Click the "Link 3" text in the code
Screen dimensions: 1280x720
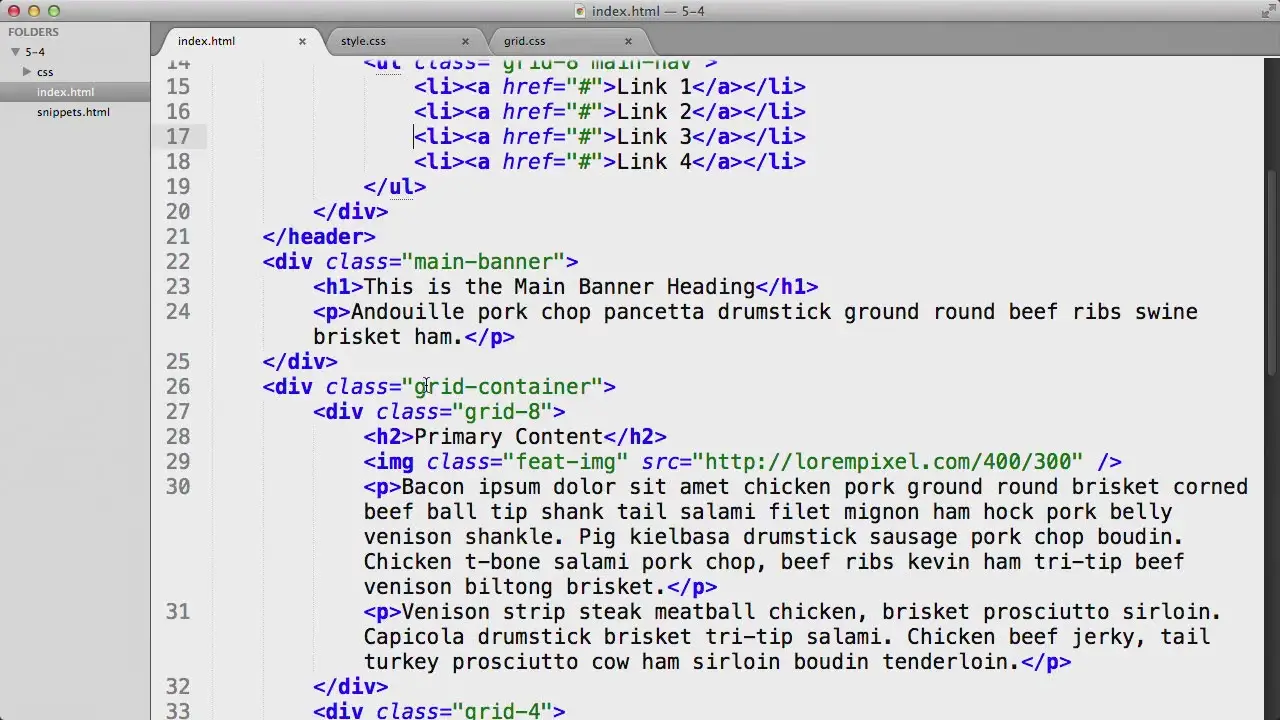pos(654,137)
